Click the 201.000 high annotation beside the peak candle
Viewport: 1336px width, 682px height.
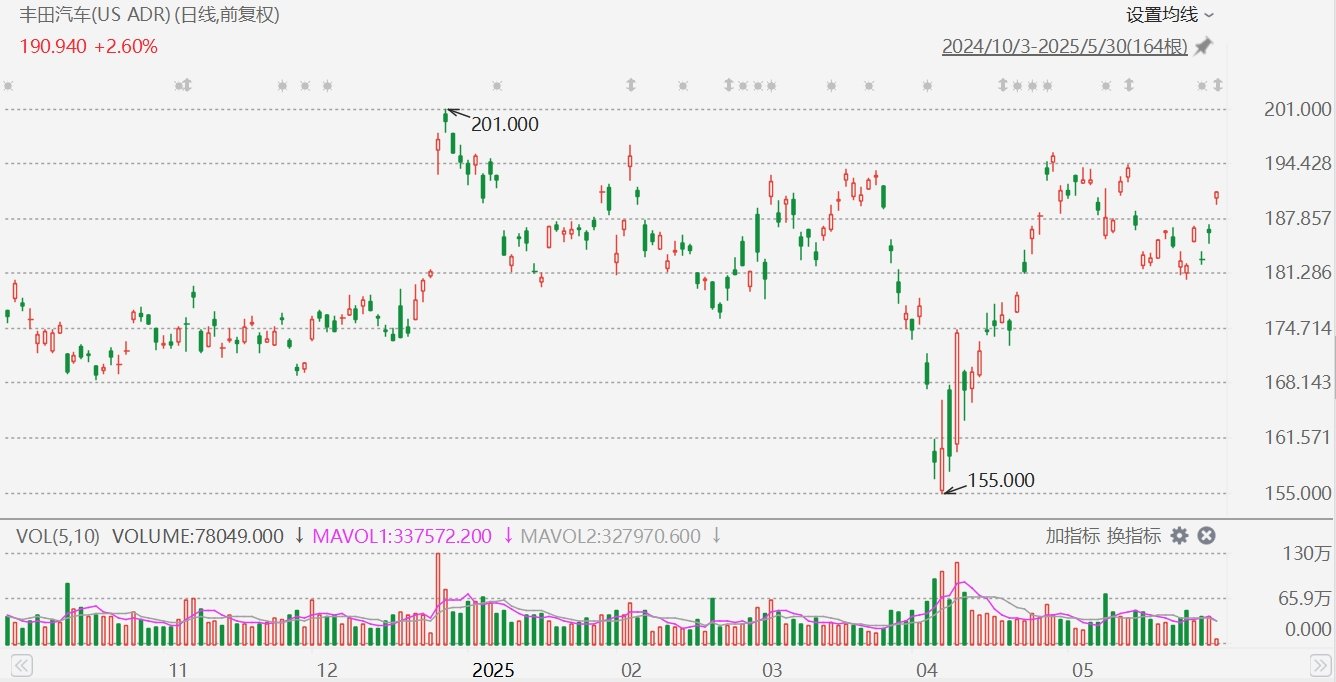pyautogui.click(x=504, y=125)
